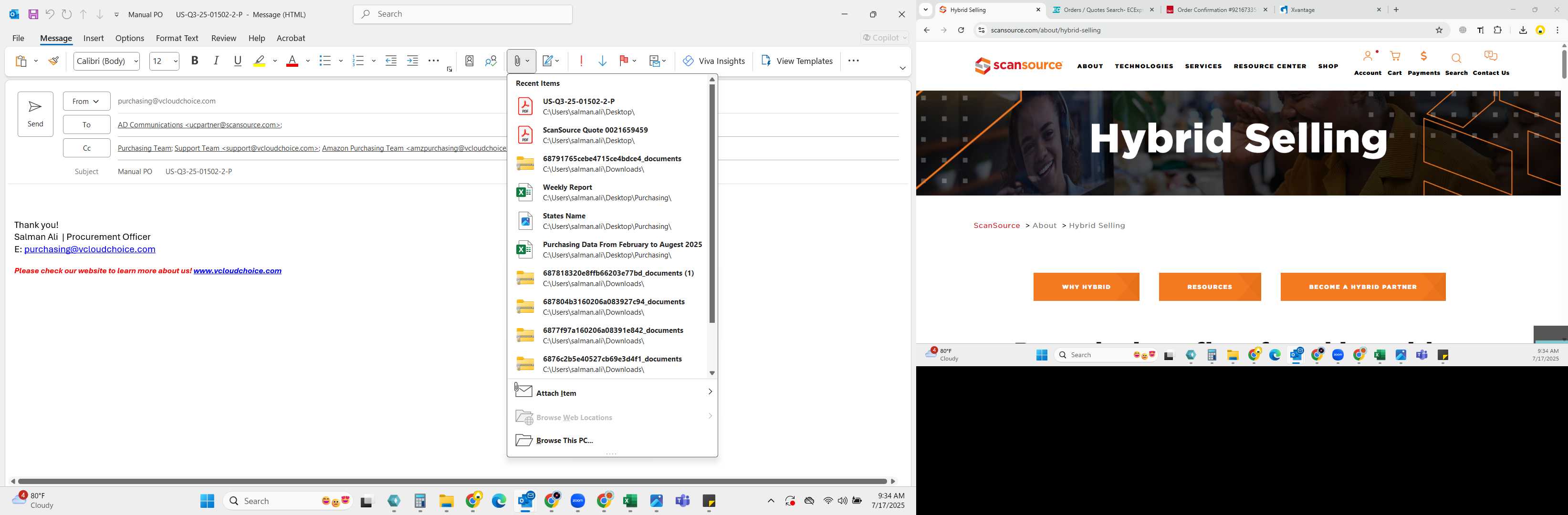Open the File menu tab
The height and width of the screenshot is (515, 1568).
tap(18, 38)
